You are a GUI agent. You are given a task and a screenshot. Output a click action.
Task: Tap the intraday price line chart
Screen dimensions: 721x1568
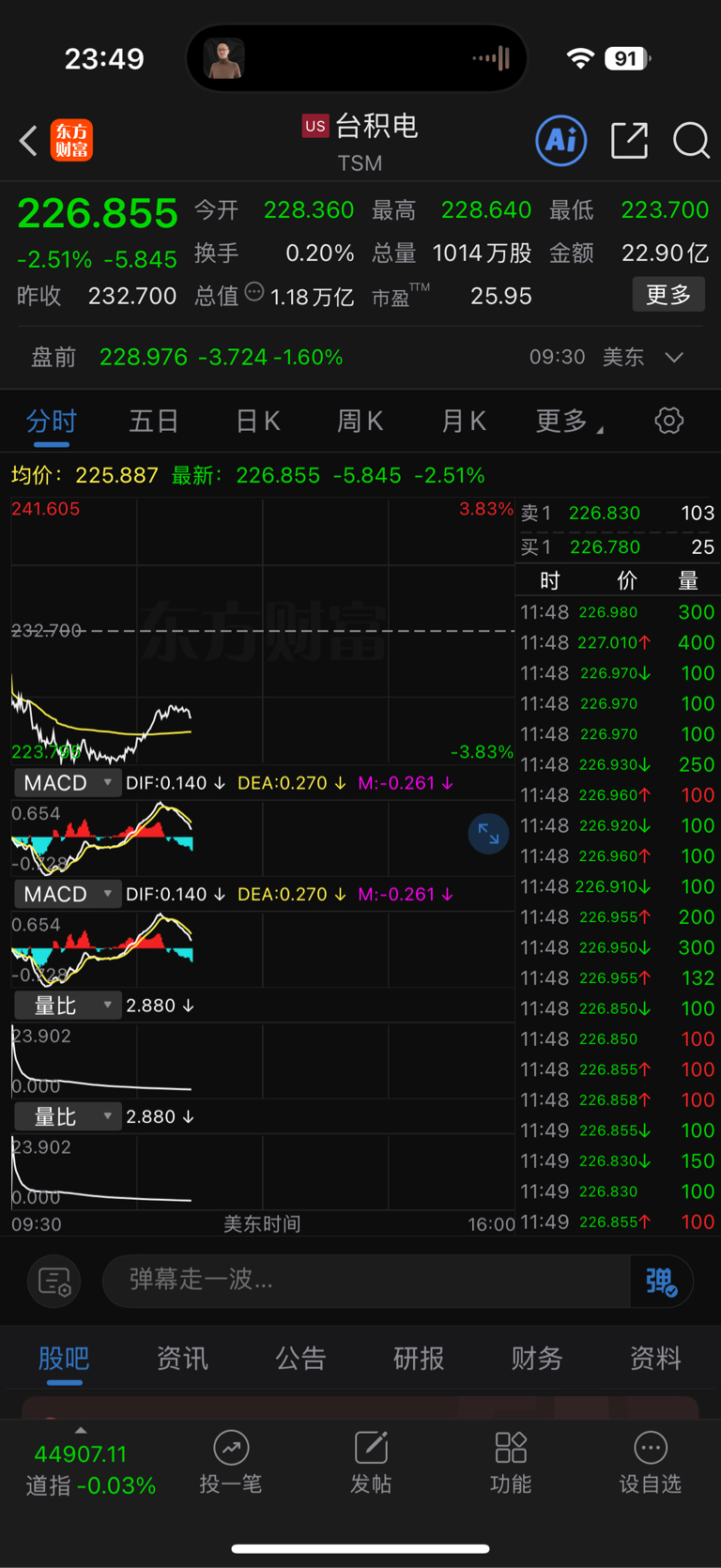coord(263,631)
